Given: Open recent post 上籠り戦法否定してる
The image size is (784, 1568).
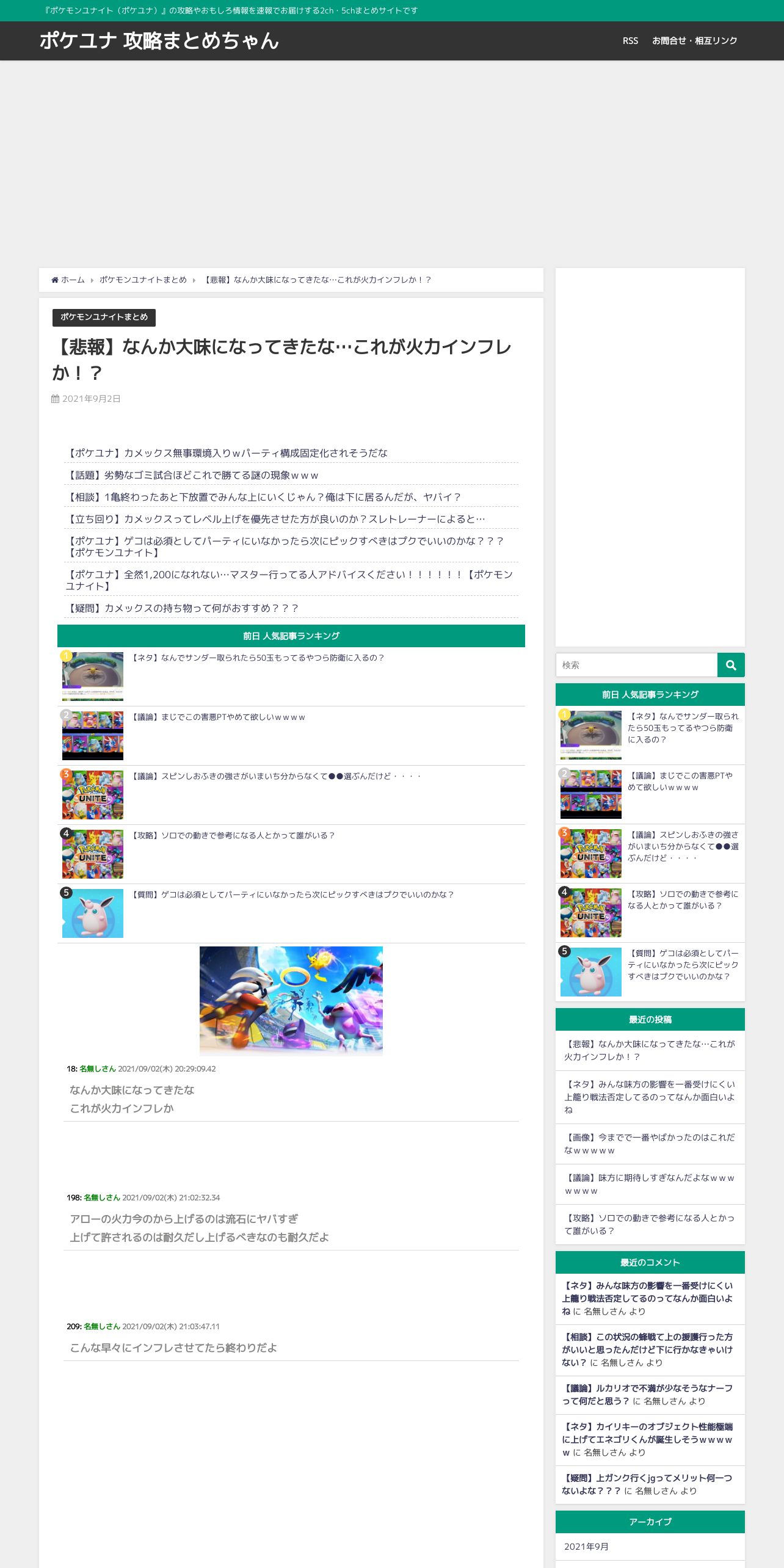Looking at the screenshot, I should [650, 1097].
